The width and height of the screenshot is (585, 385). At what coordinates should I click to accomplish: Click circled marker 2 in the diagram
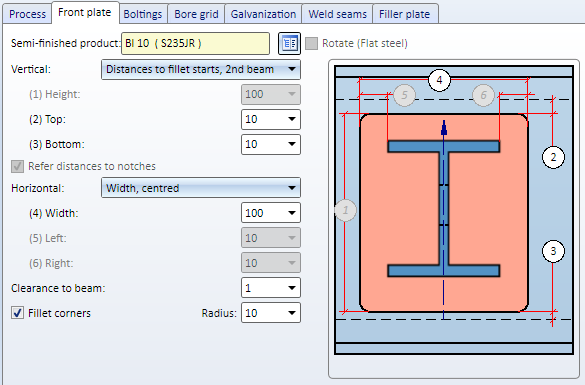553,157
